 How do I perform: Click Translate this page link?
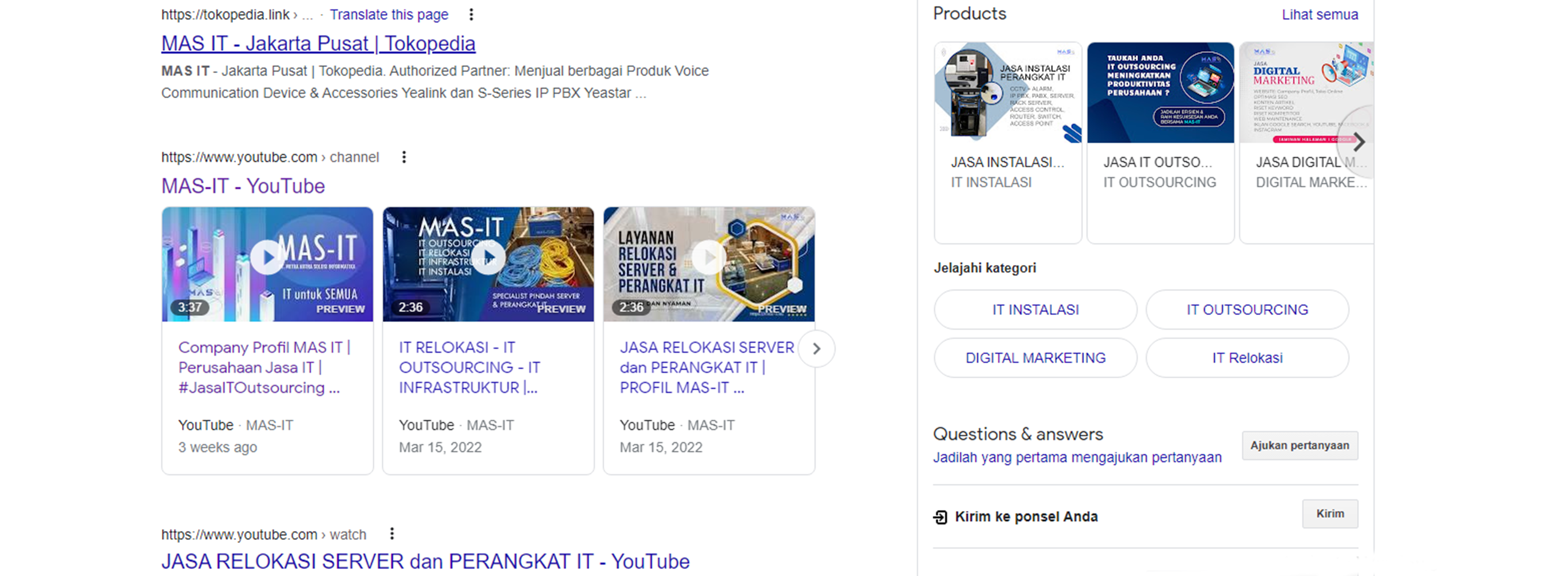[x=389, y=15]
